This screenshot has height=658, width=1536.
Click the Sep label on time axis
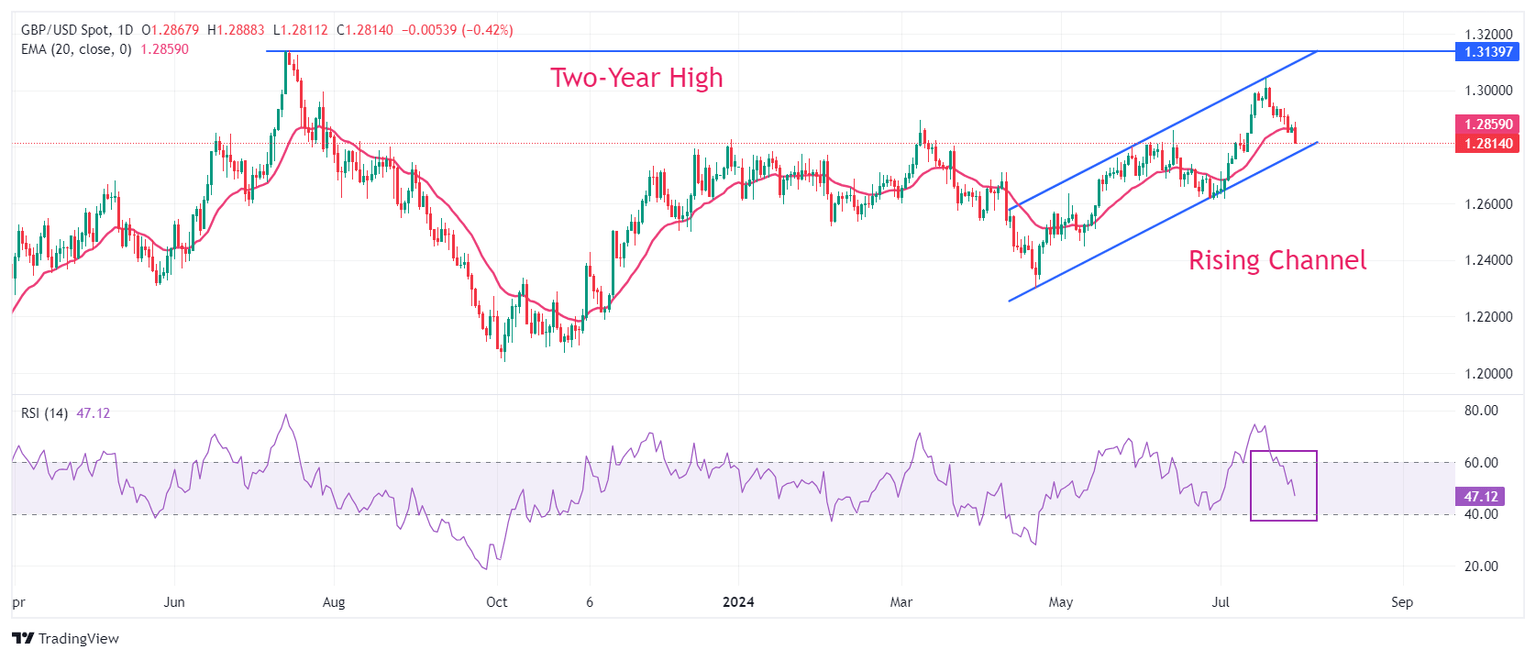pos(1401,603)
